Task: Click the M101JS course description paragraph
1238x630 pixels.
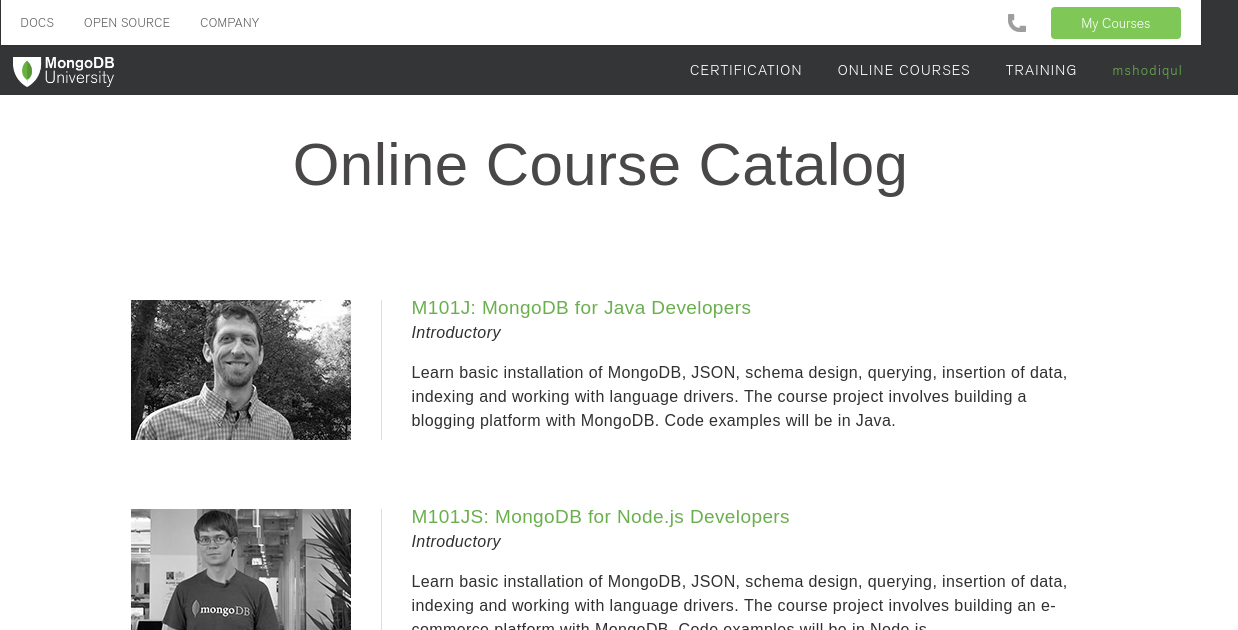Action: (x=739, y=600)
